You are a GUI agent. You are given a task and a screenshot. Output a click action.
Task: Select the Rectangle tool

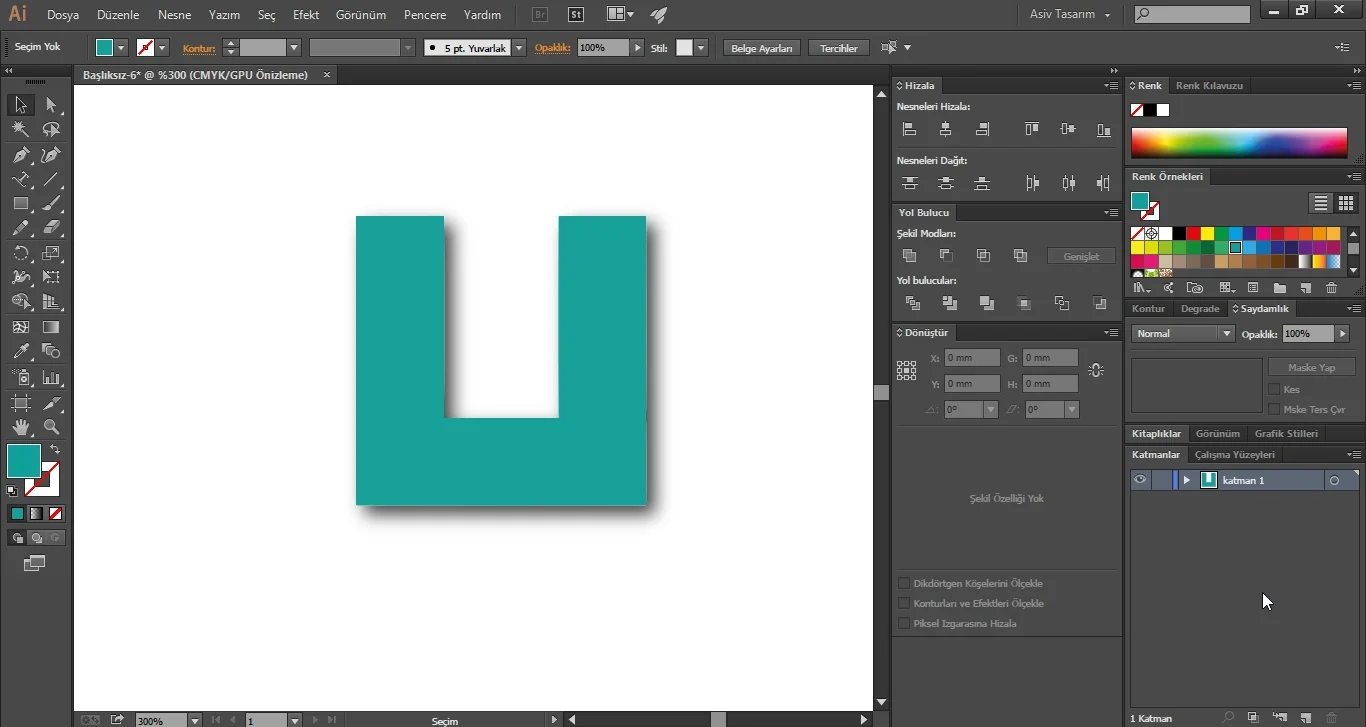(20, 203)
